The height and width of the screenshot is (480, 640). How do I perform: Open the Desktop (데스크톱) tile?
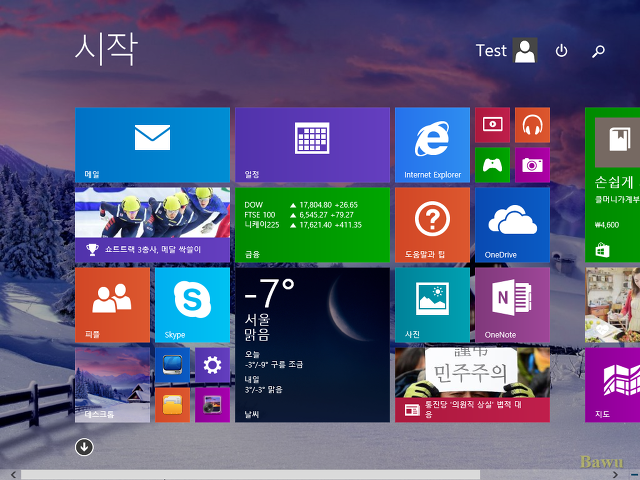tap(112, 385)
